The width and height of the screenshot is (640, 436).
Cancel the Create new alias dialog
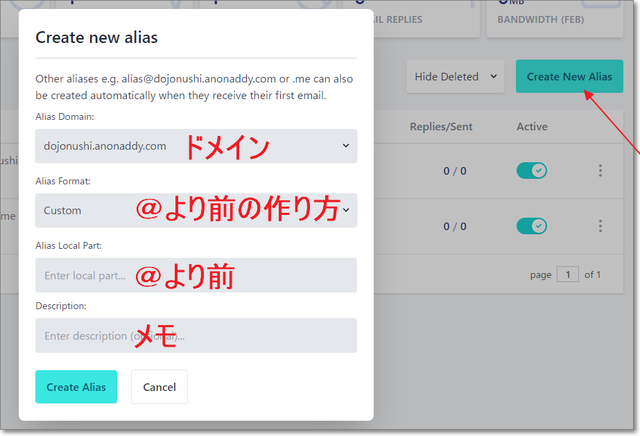click(159, 387)
